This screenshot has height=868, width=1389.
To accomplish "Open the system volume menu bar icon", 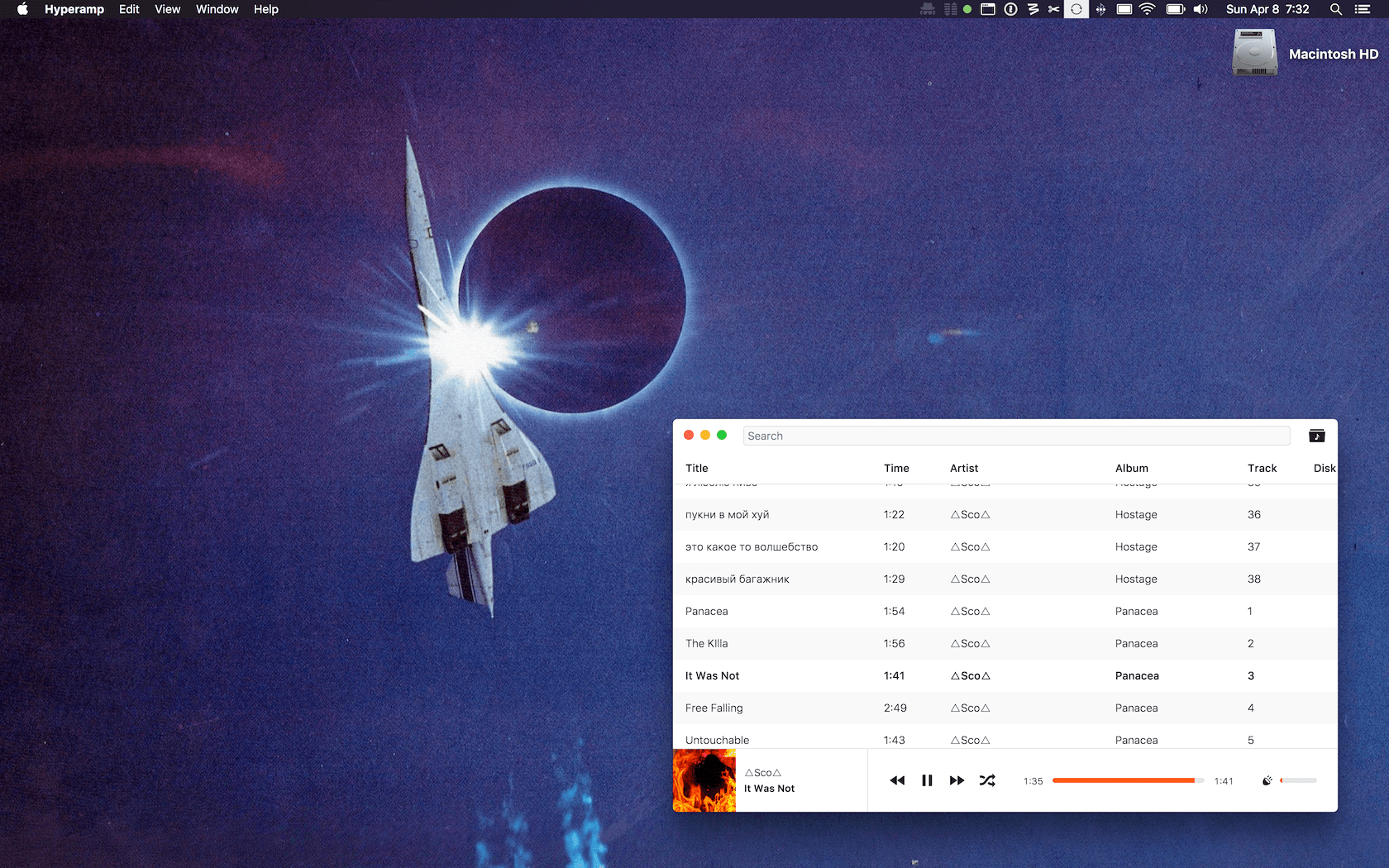I will pyautogui.click(x=1200, y=9).
